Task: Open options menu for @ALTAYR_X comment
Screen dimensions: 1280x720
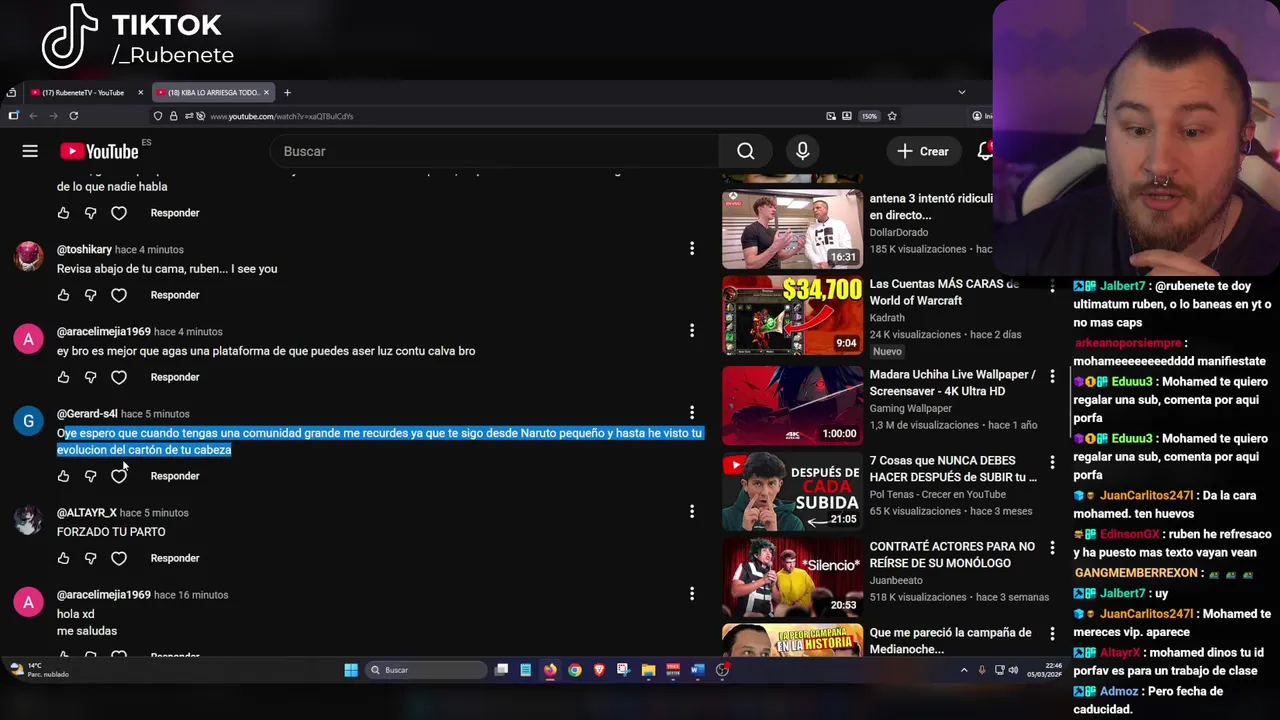Action: 691,511
